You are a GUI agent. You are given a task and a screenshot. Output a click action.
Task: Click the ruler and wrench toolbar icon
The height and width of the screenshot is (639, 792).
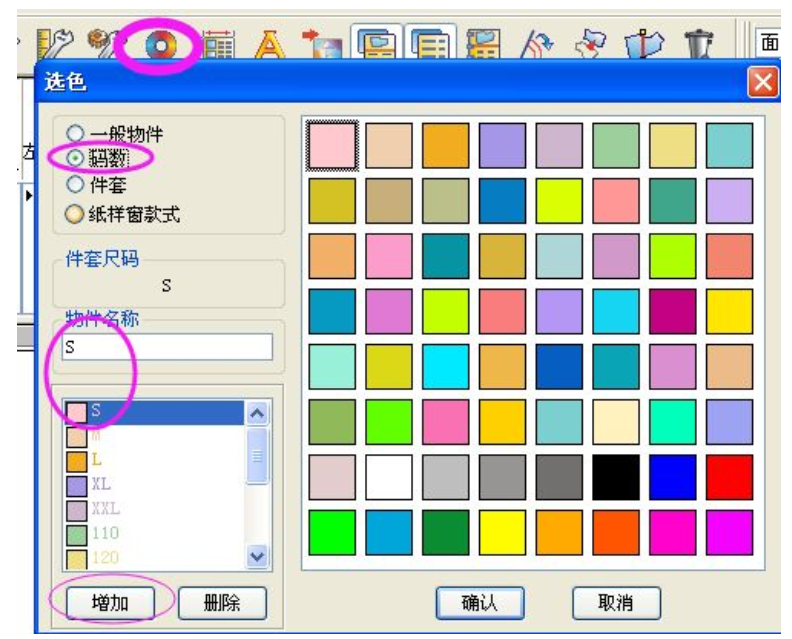click(55, 44)
